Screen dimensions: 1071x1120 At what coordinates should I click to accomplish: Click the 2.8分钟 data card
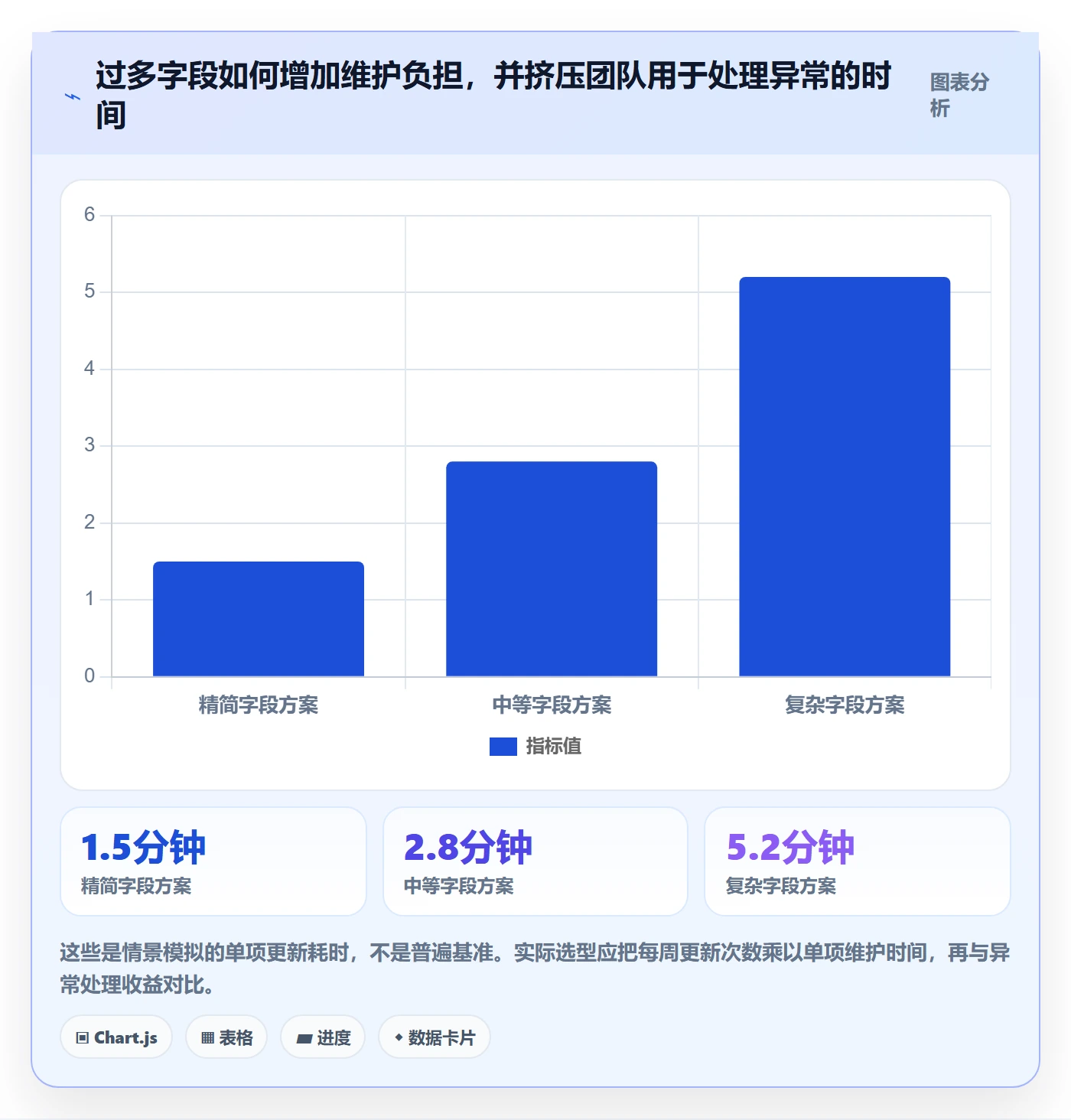point(535,861)
